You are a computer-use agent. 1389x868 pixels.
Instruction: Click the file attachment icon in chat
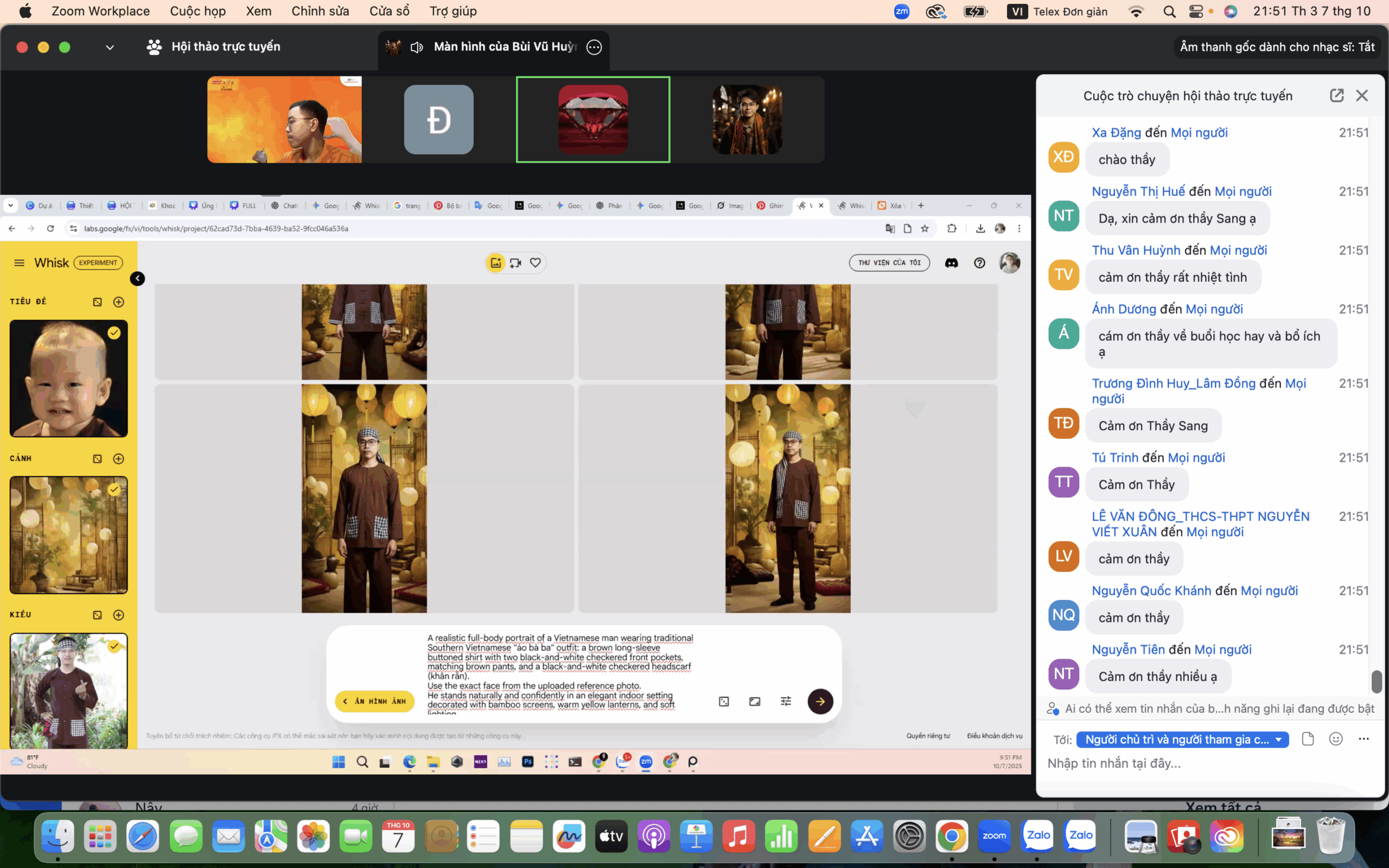[x=1308, y=739]
